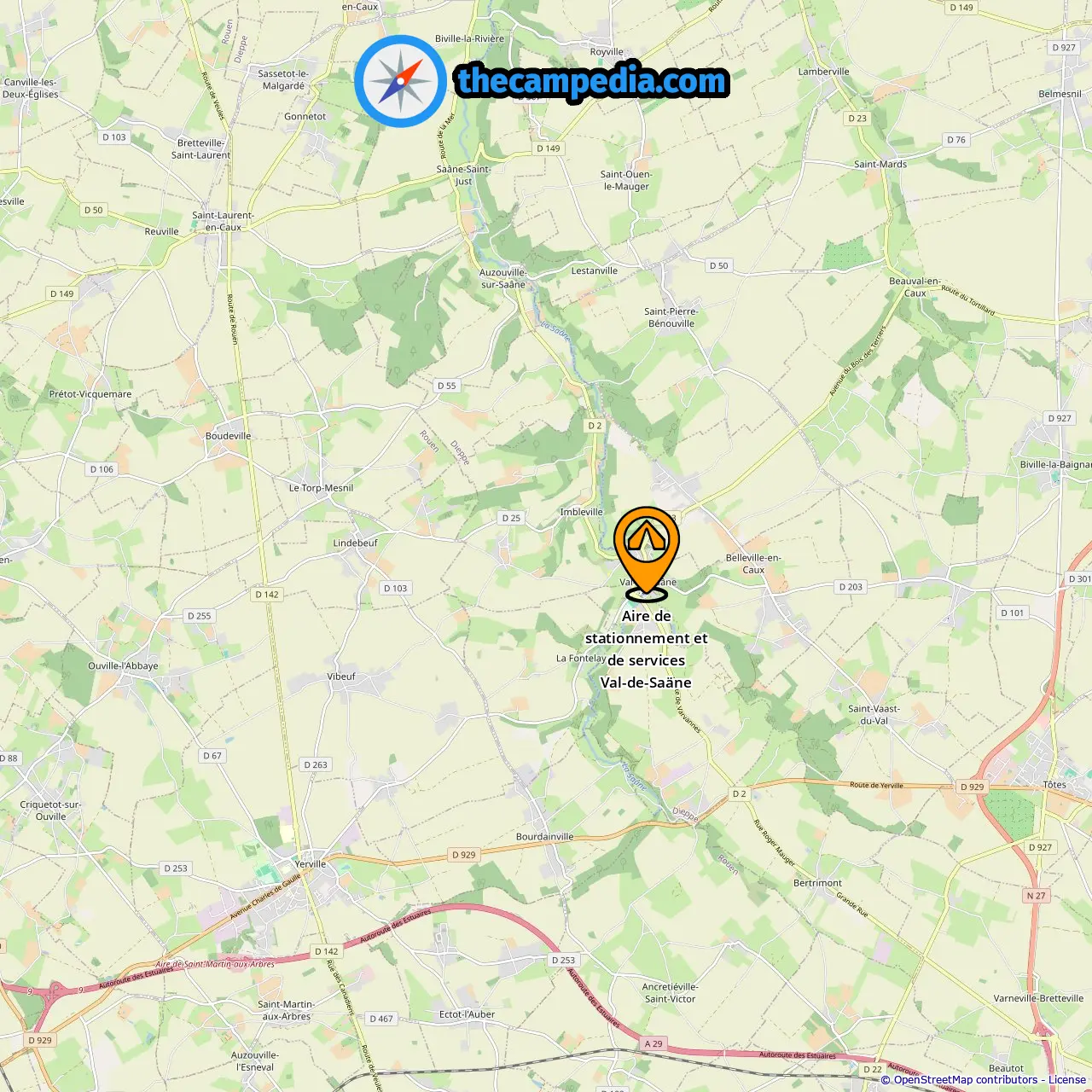1092x1092 pixels.
Task: Select the Saint-Vaast-du-Val label
Action: [874, 715]
